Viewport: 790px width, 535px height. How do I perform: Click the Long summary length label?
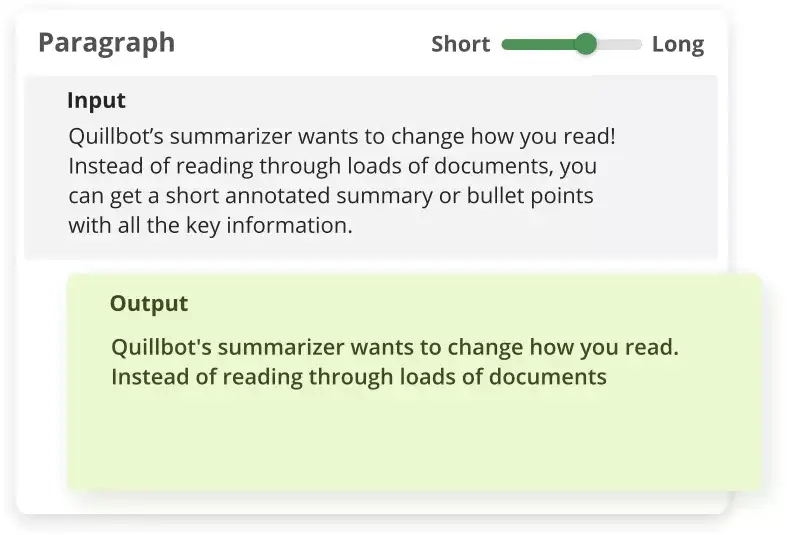pyautogui.click(x=678, y=44)
